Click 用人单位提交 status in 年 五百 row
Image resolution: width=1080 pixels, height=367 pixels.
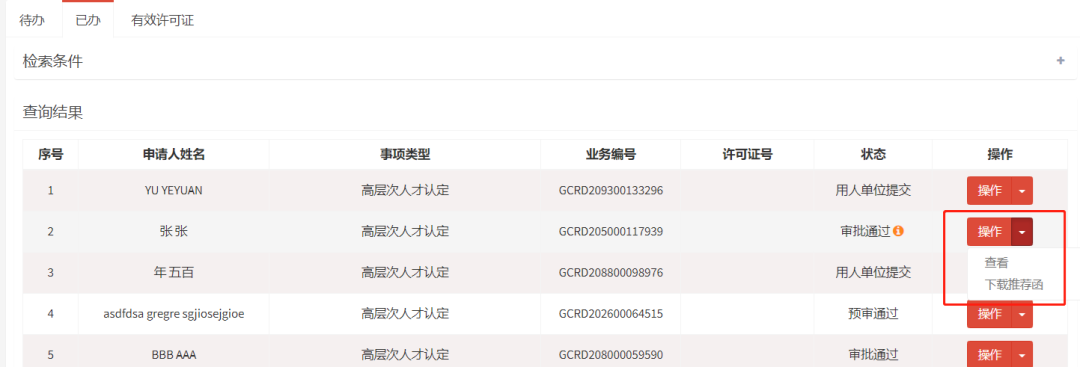click(x=873, y=273)
